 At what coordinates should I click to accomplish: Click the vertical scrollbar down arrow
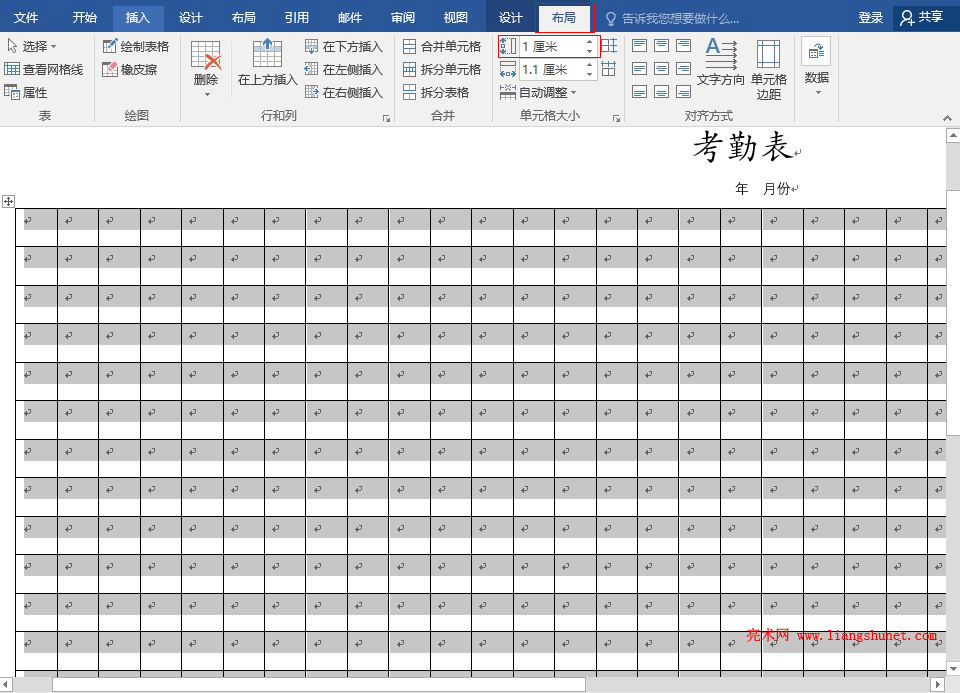(953, 668)
